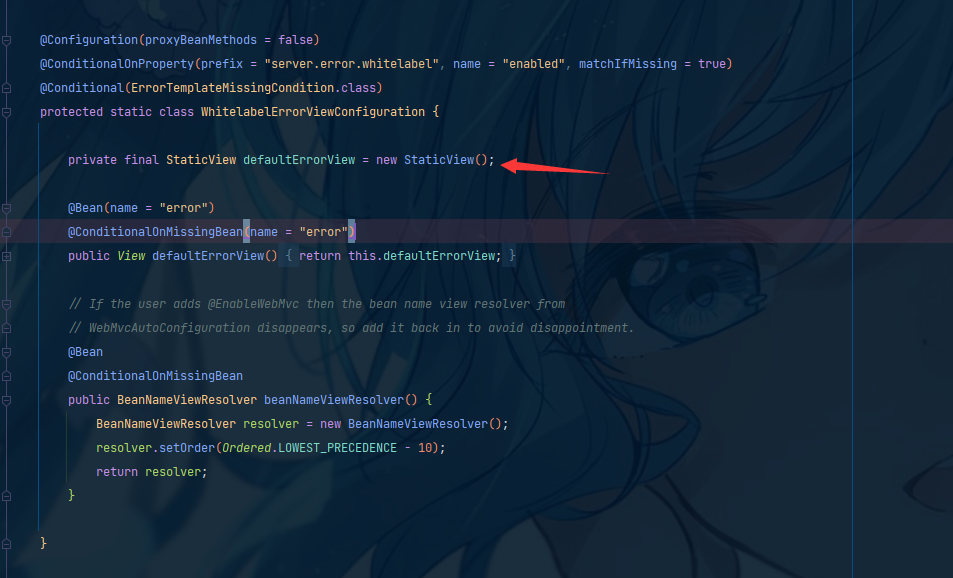Toggle fold icon at the first comment line

click(x=6, y=304)
